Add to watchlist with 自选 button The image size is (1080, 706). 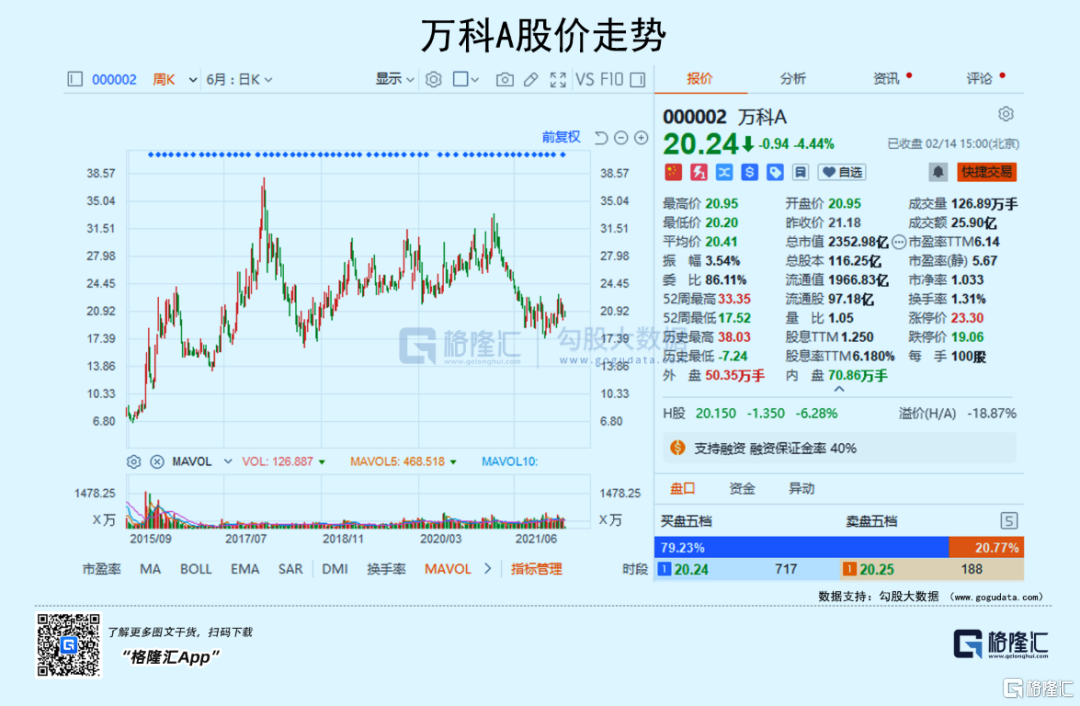[842, 172]
